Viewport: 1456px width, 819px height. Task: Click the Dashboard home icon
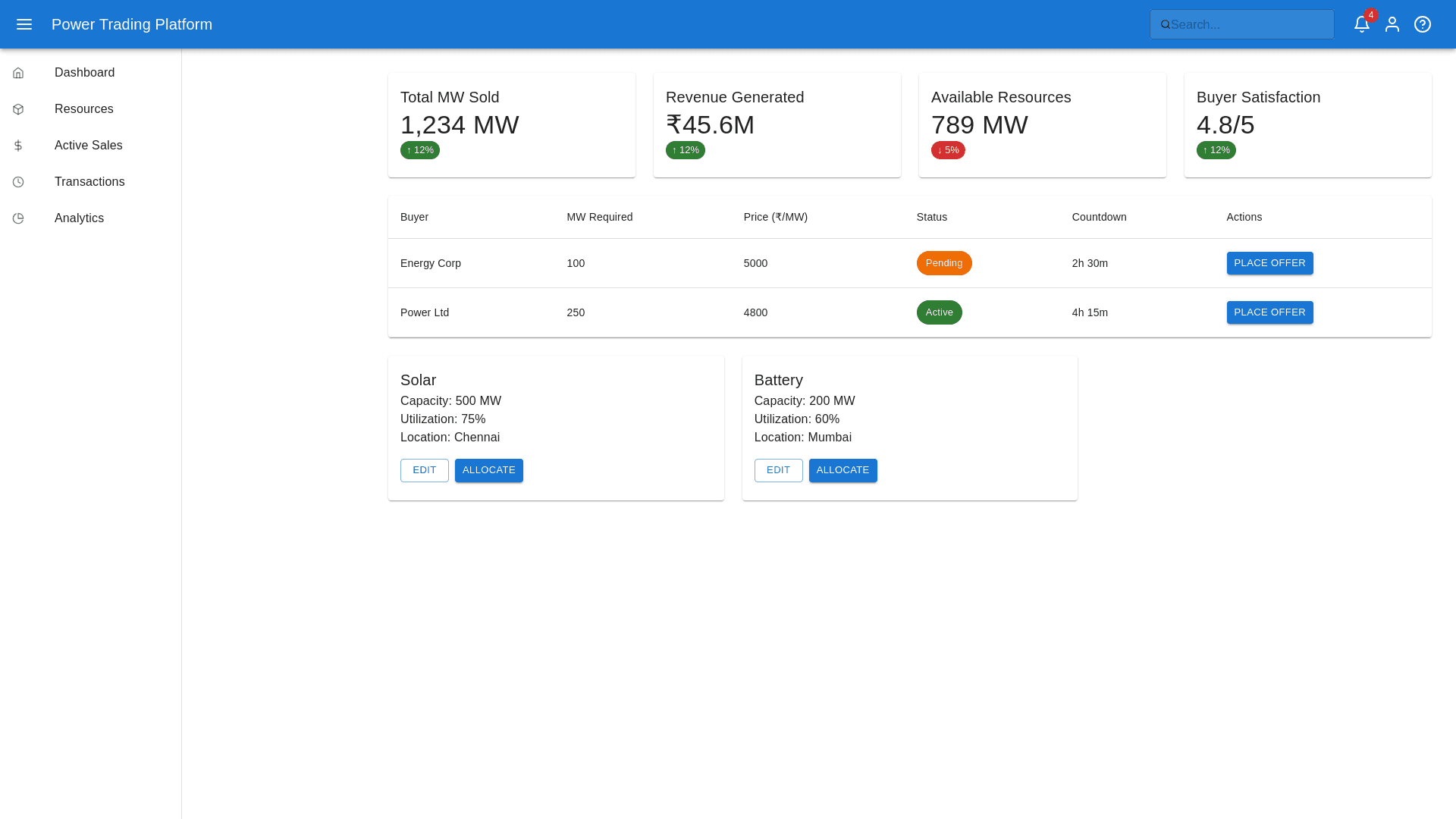pyautogui.click(x=18, y=73)
